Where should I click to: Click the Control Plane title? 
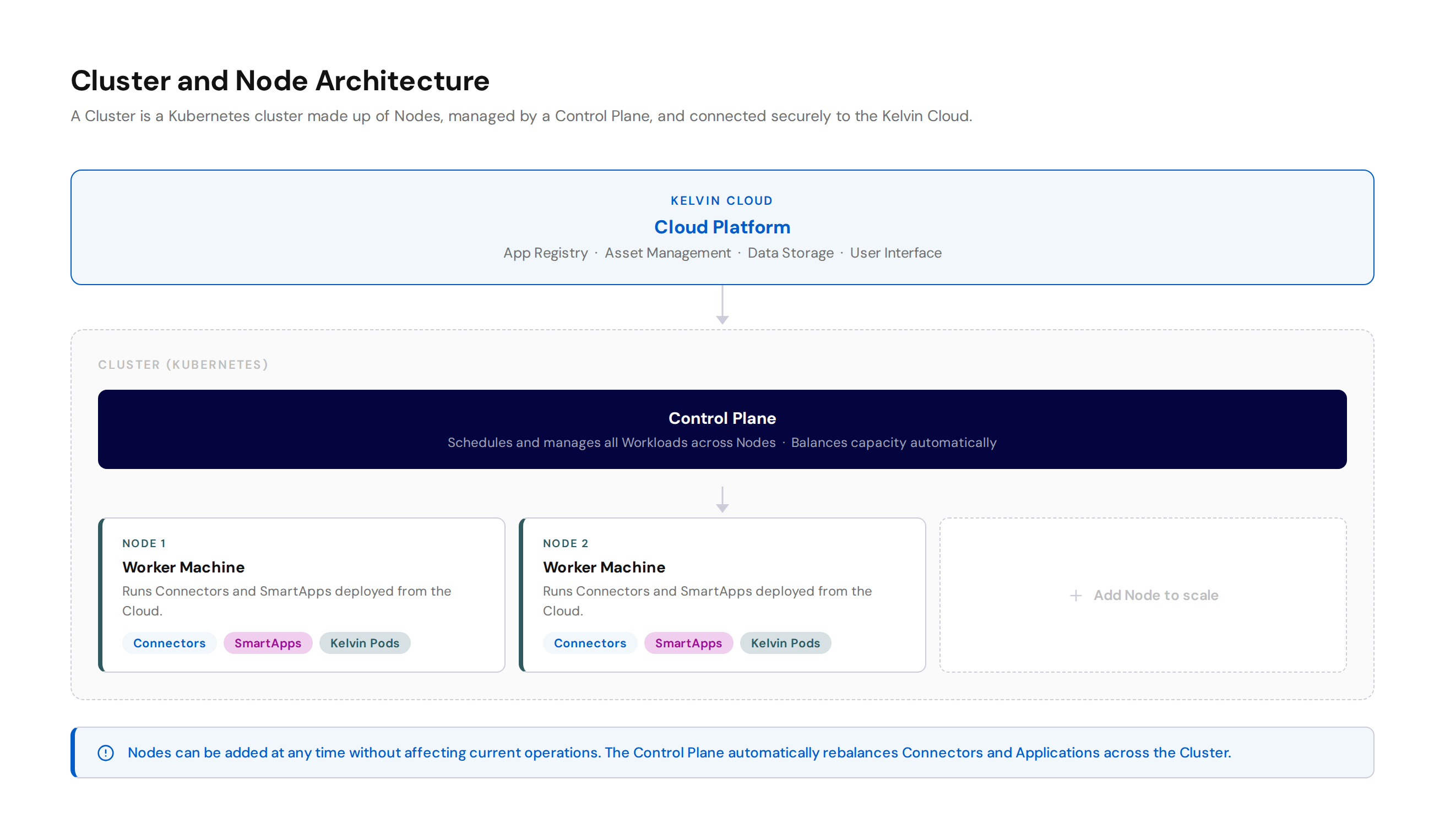click(722, 418)
